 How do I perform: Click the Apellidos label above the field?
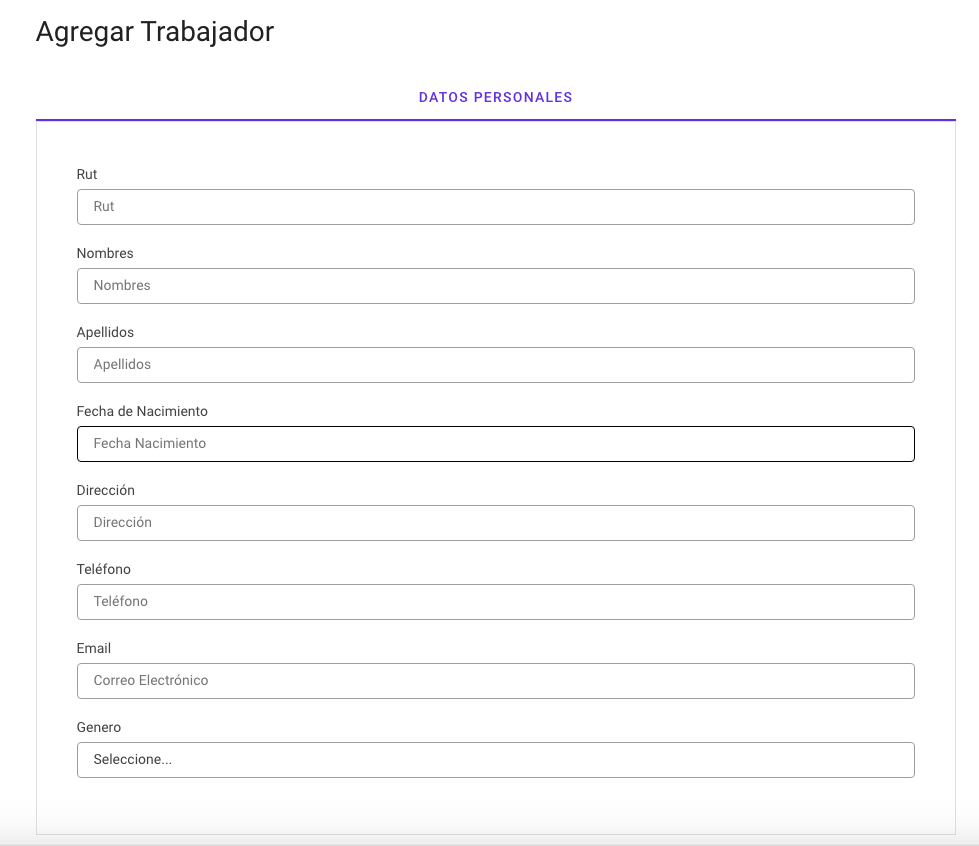pyautogui.click(x=105, y=332)
